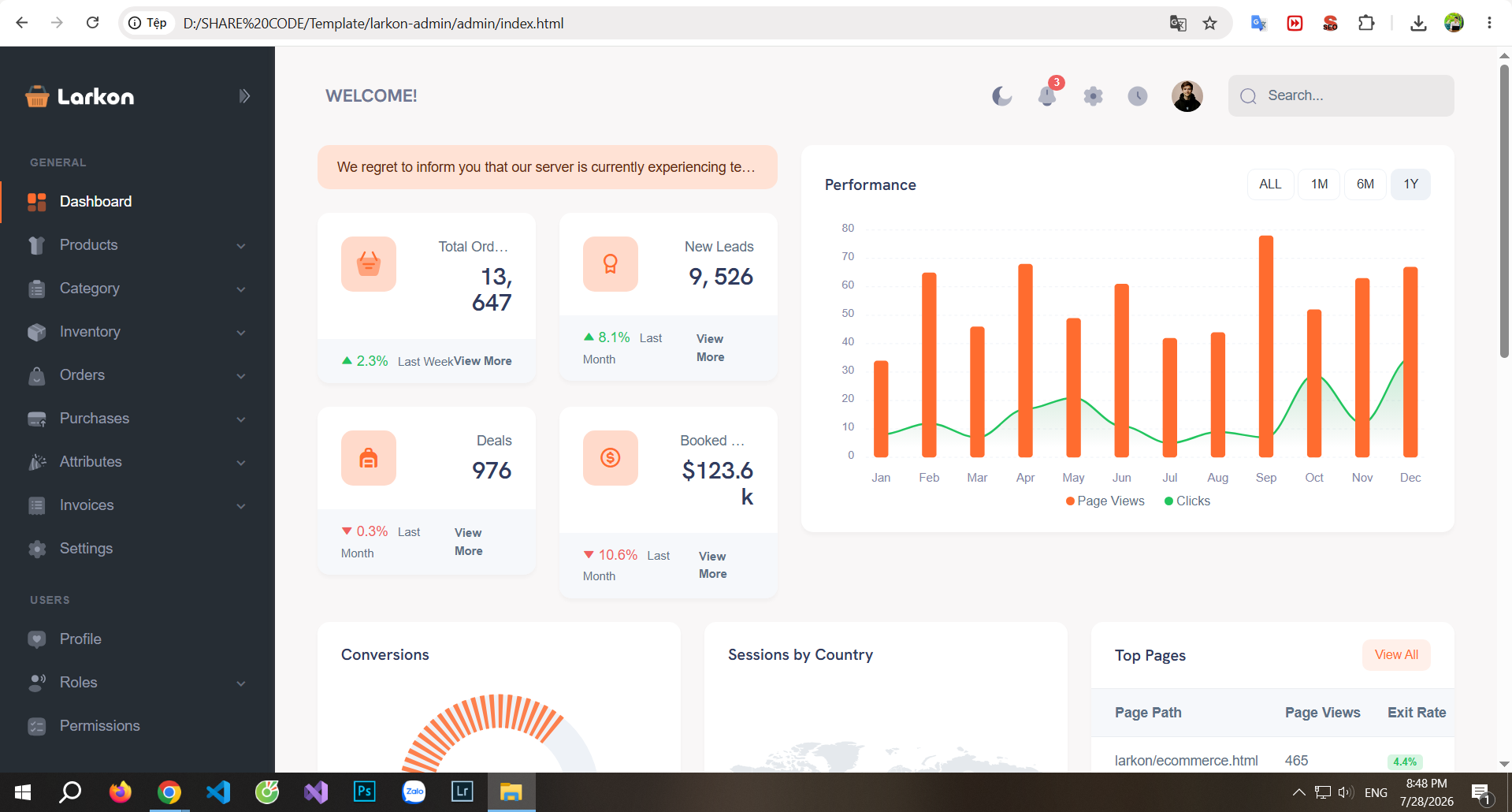Screen dimensions: 1512x812
Task: Click the Page Path column header
Action: coord(1148,713)
